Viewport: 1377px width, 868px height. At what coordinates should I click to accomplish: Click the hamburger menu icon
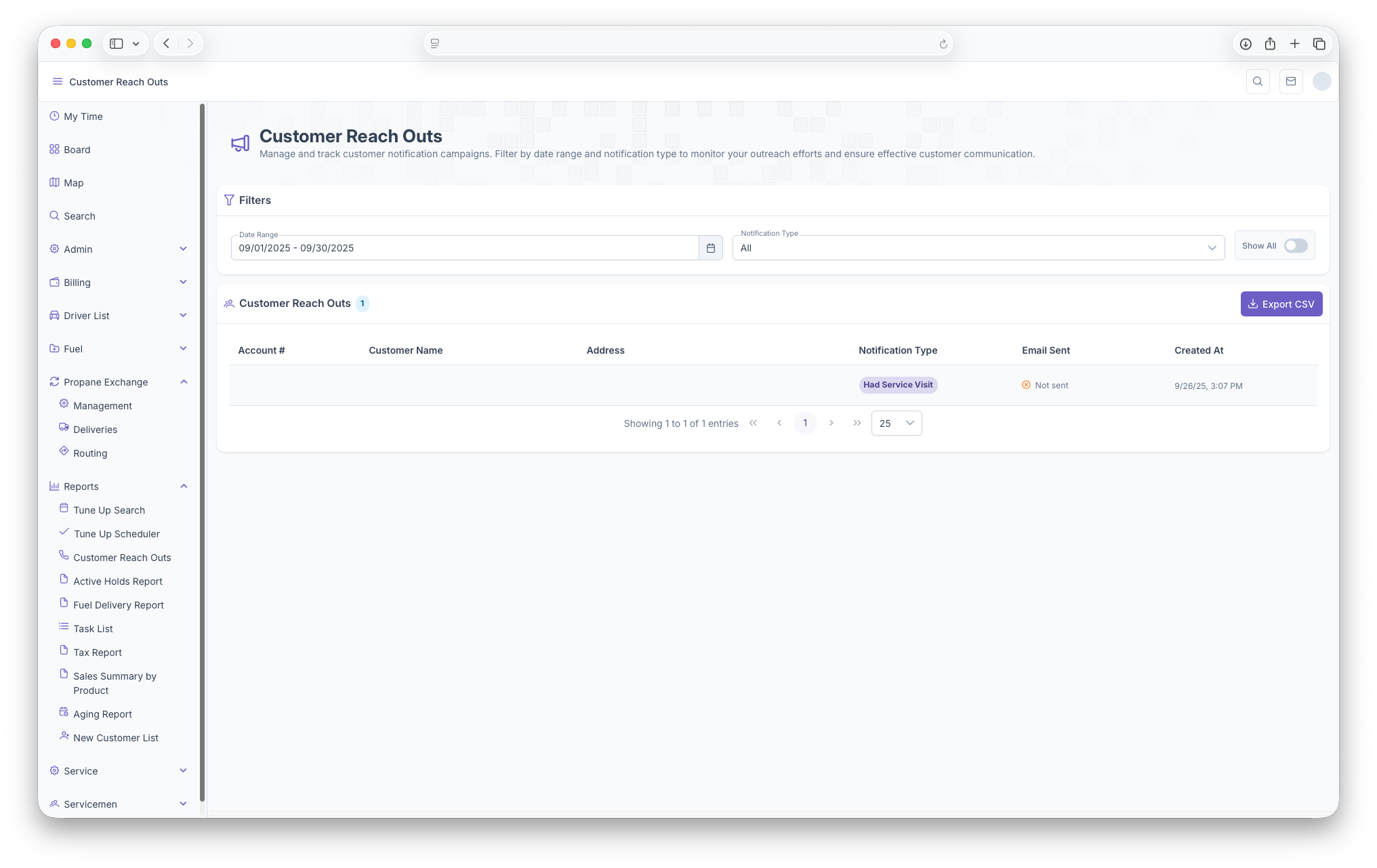tap(58, 81)
